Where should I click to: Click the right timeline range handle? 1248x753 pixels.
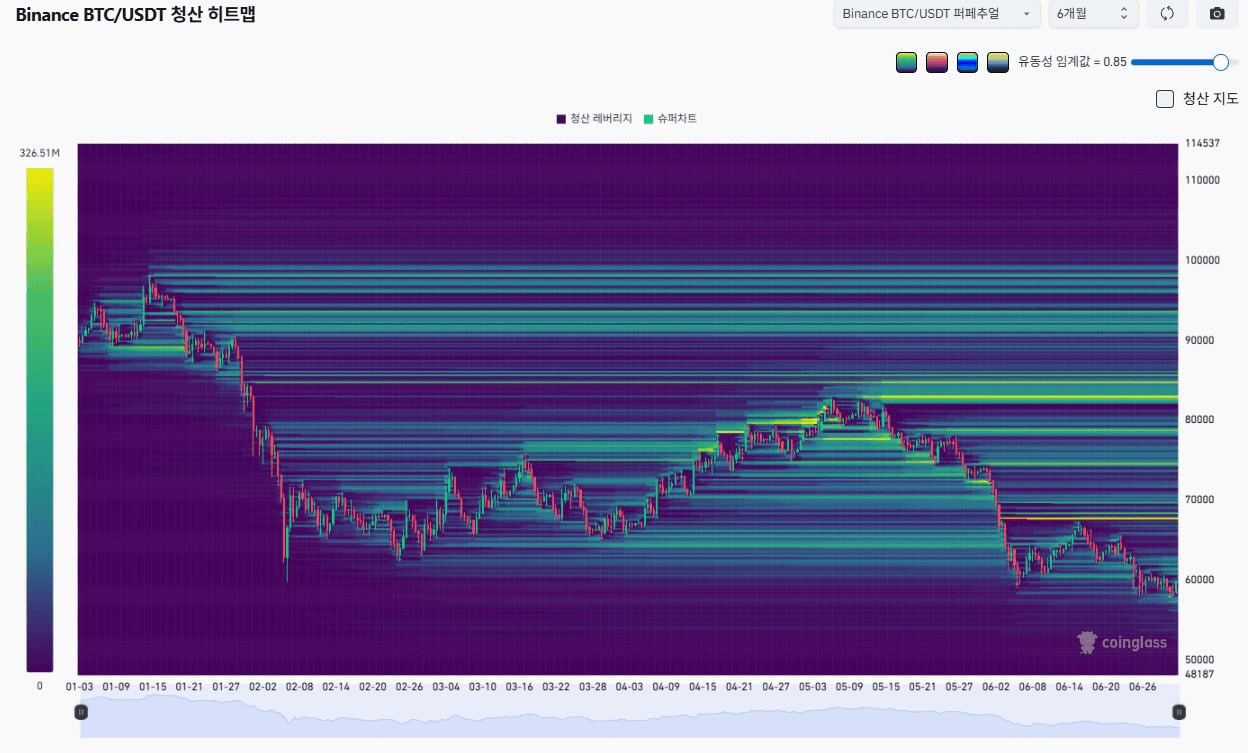point(1179,712)
